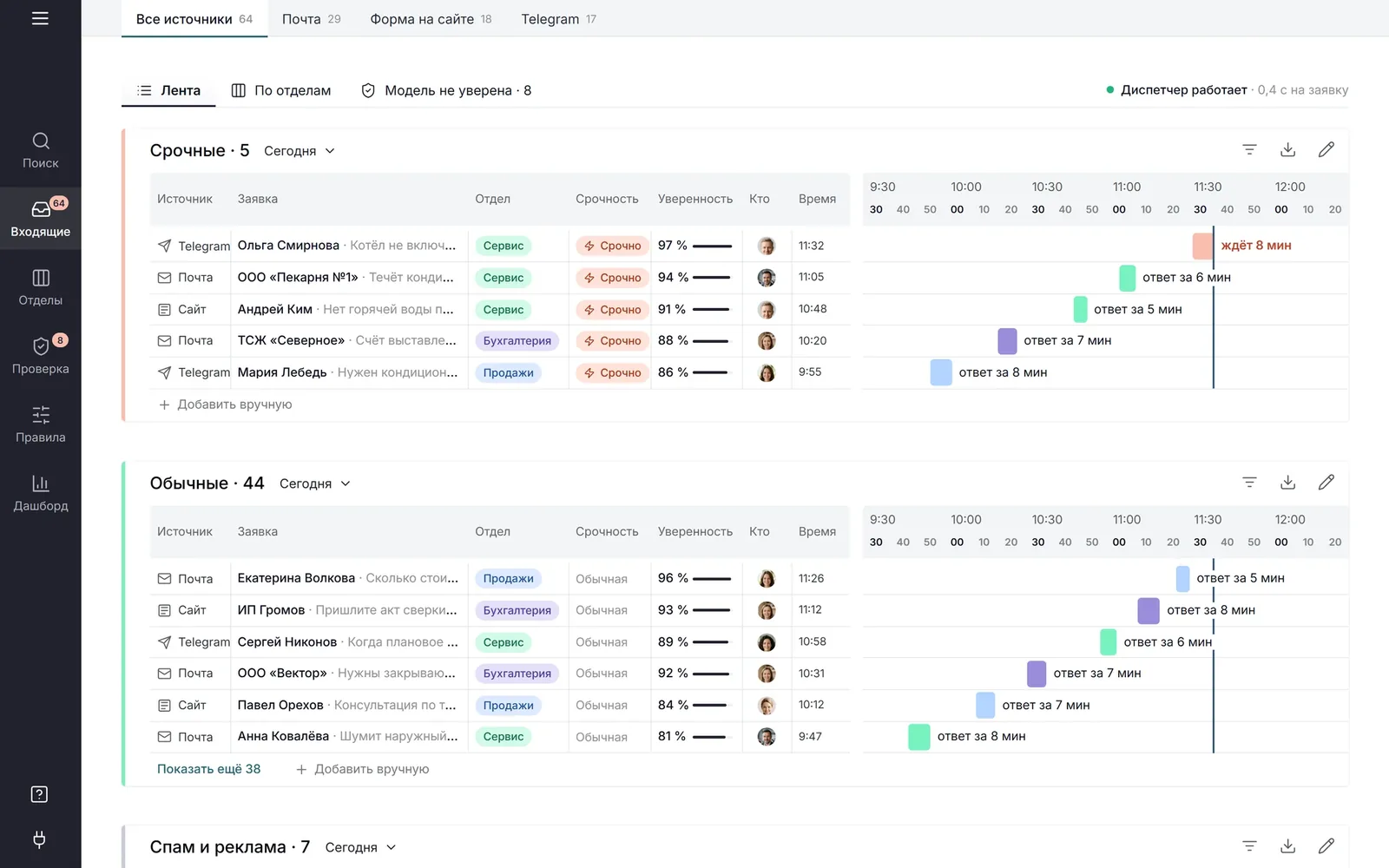Click the purple timeline block for ТСЖ «Северное»

pyautogui.click(x=1007, y=341)
